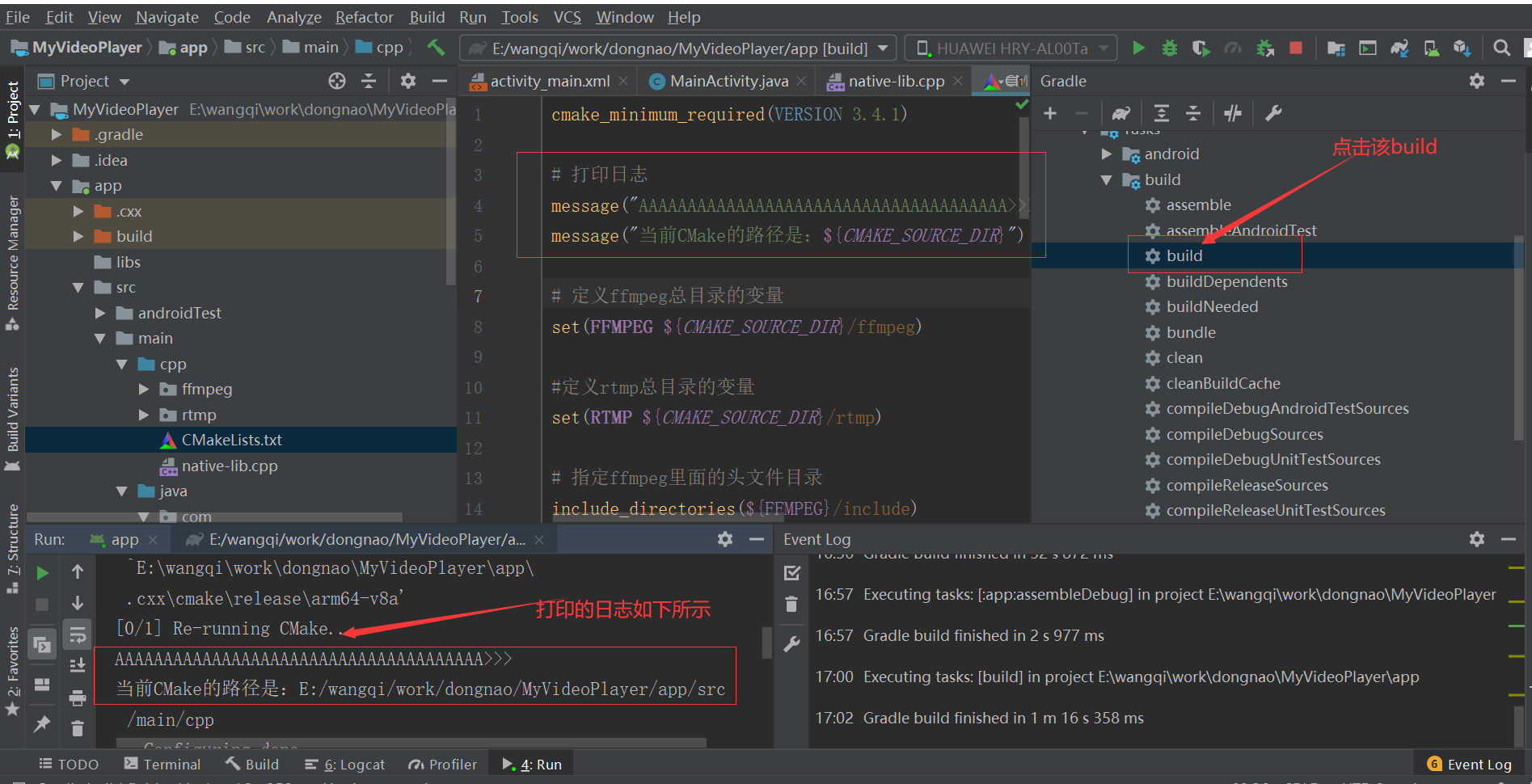This screenshot has width=1532, height=784.
Task: Select buildNeeded Gradle task
Action: point(1212,306)
